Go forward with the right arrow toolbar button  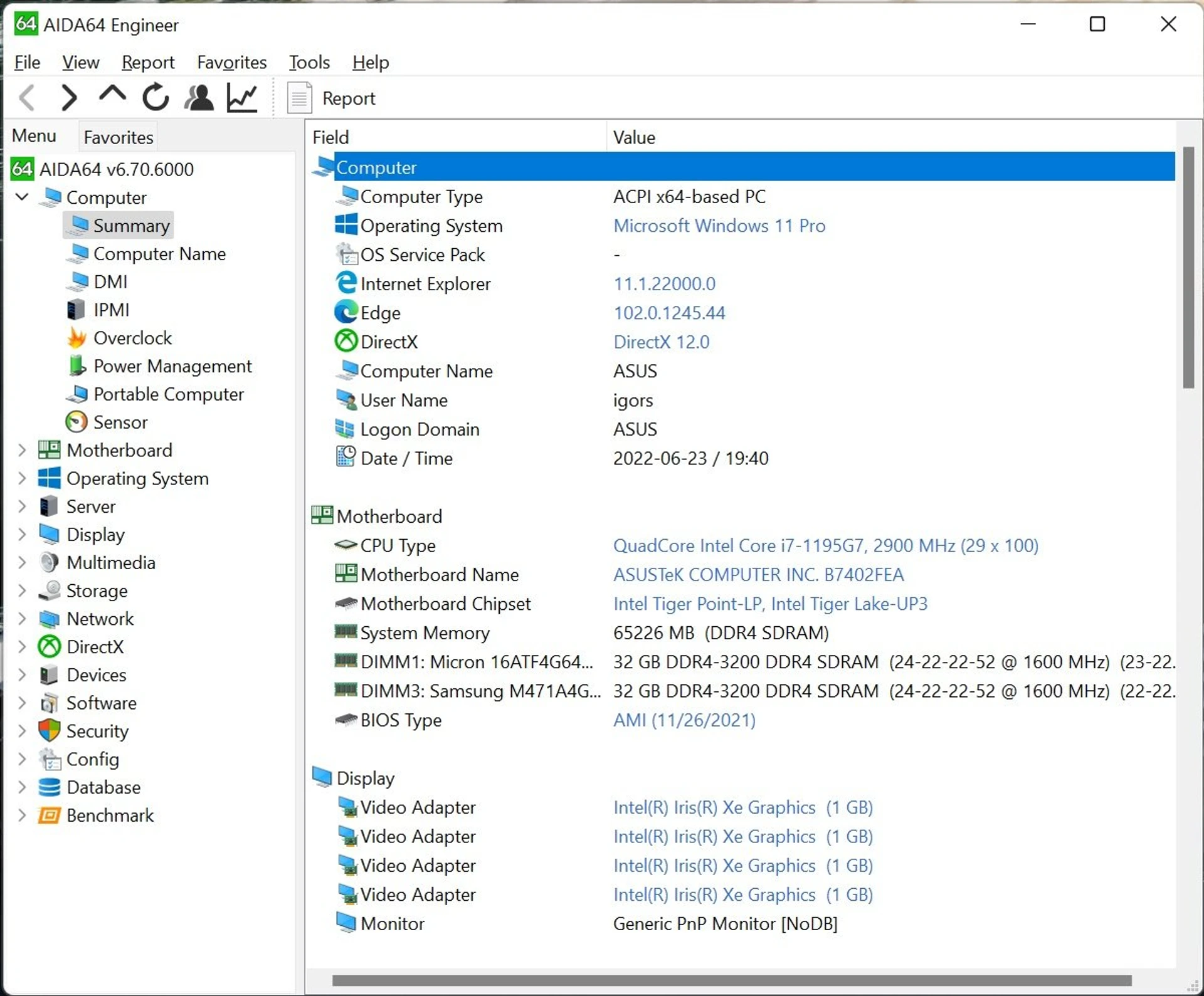point(69,98)
